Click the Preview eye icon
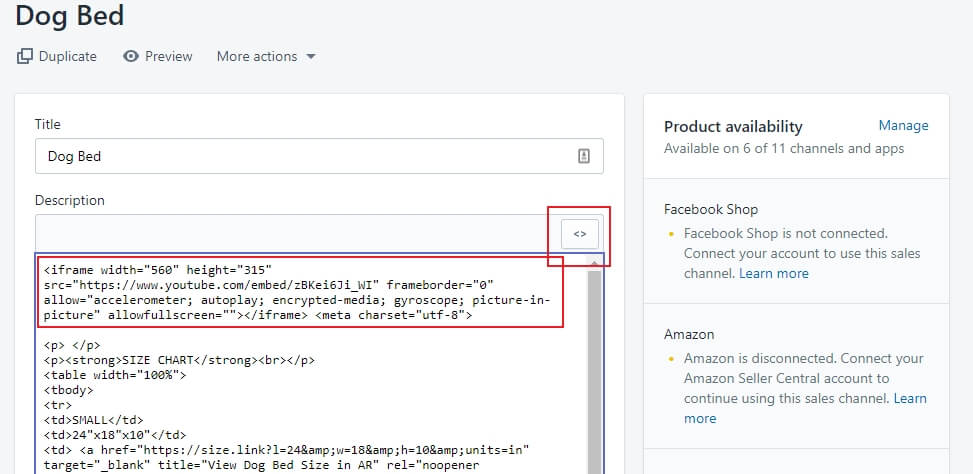Viewport: 973px width, 474px height. [x=130, y=56]
